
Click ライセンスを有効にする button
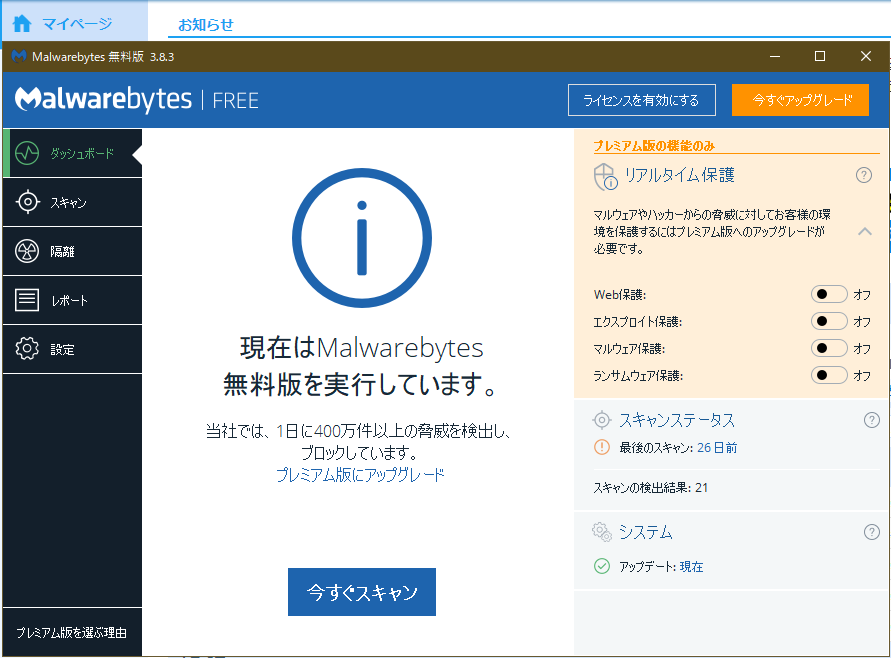tap(642, 100)
